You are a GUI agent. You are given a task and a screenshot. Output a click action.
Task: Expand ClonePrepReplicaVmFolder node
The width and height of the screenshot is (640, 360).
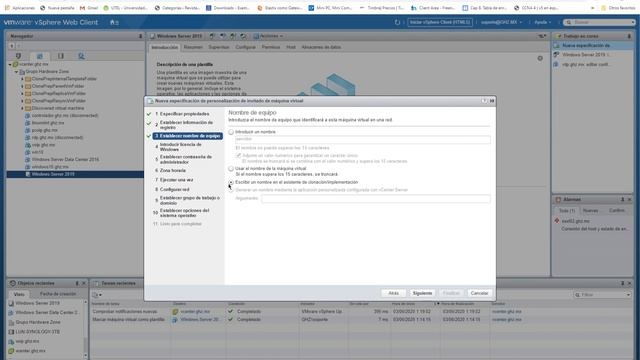[x=22, y=93]
